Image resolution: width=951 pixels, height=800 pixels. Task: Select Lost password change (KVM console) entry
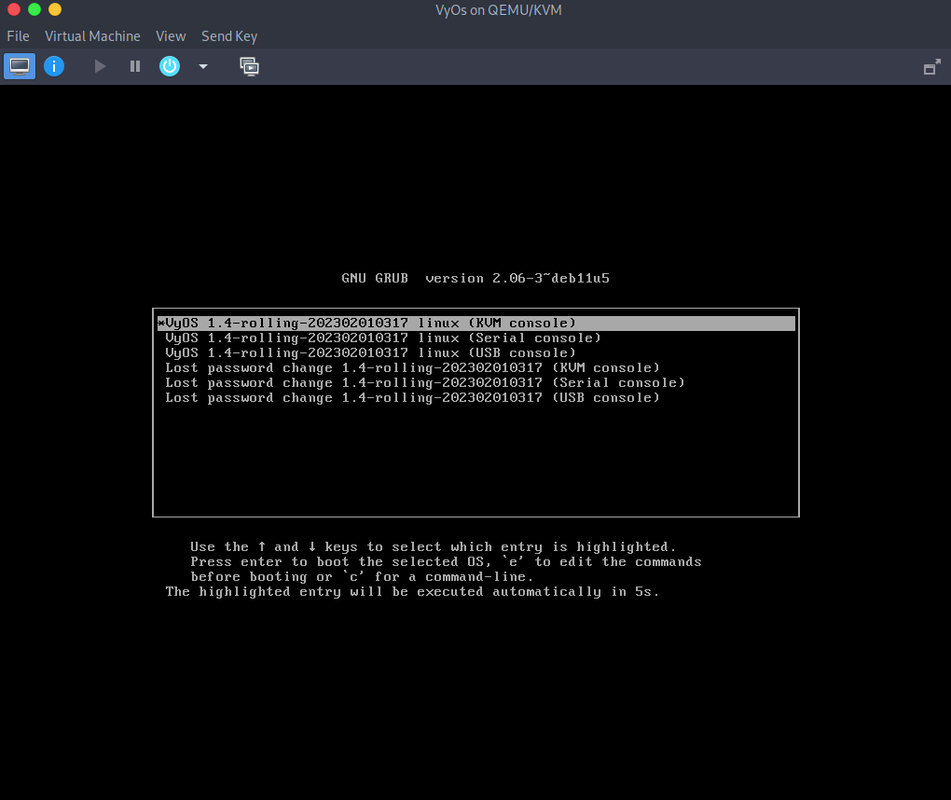click(x=476, y=368)
